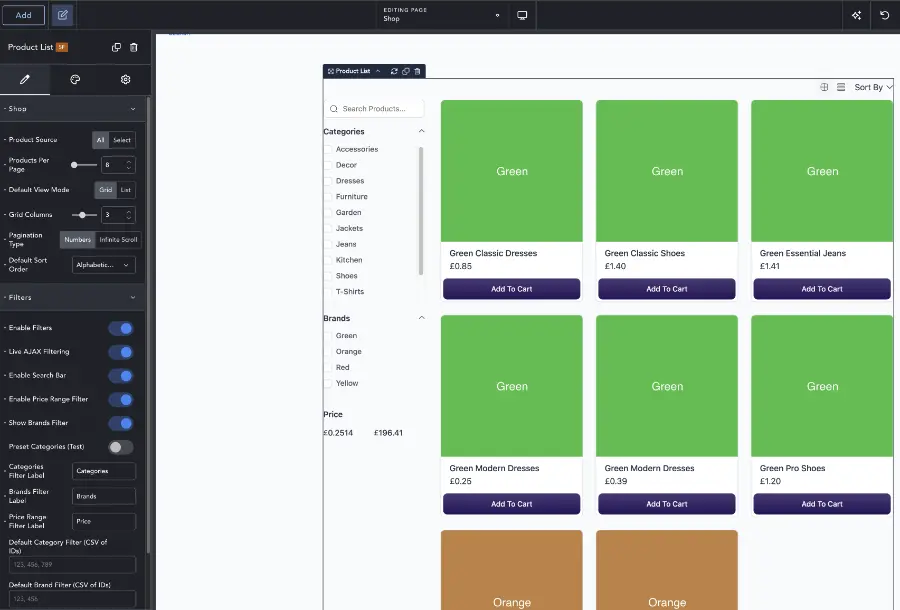The image size is (900, 610).
Task: Delete the Product List via panel trash icon
Action: click(x=134, y=47)
